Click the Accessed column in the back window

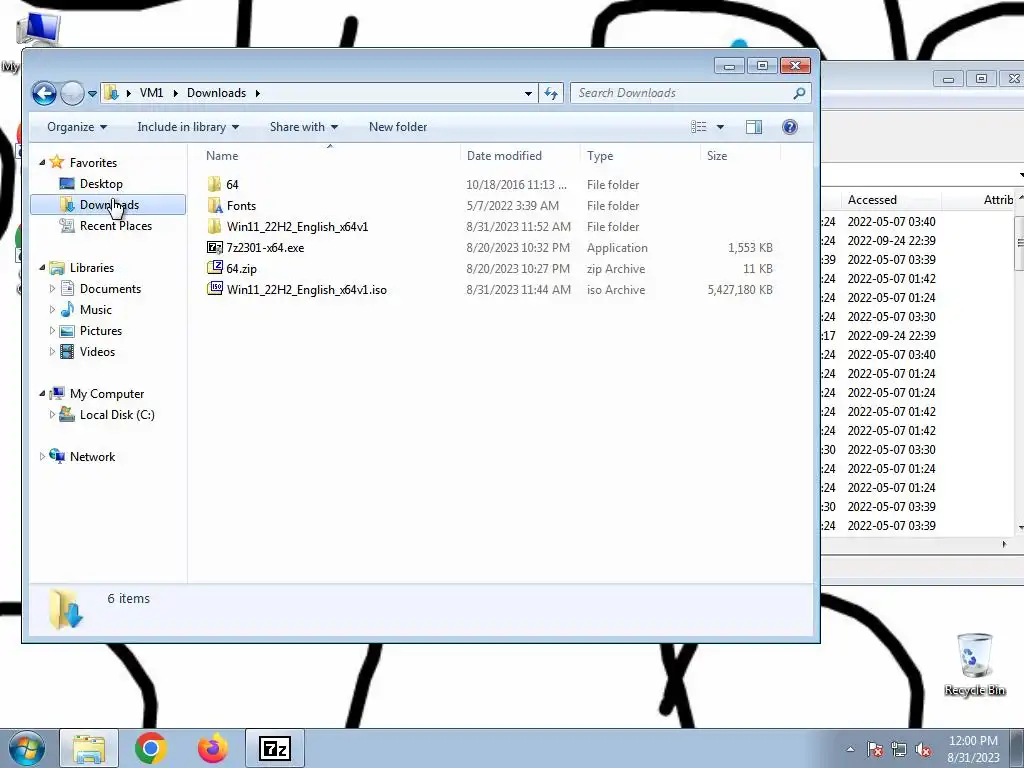(872, 200)
